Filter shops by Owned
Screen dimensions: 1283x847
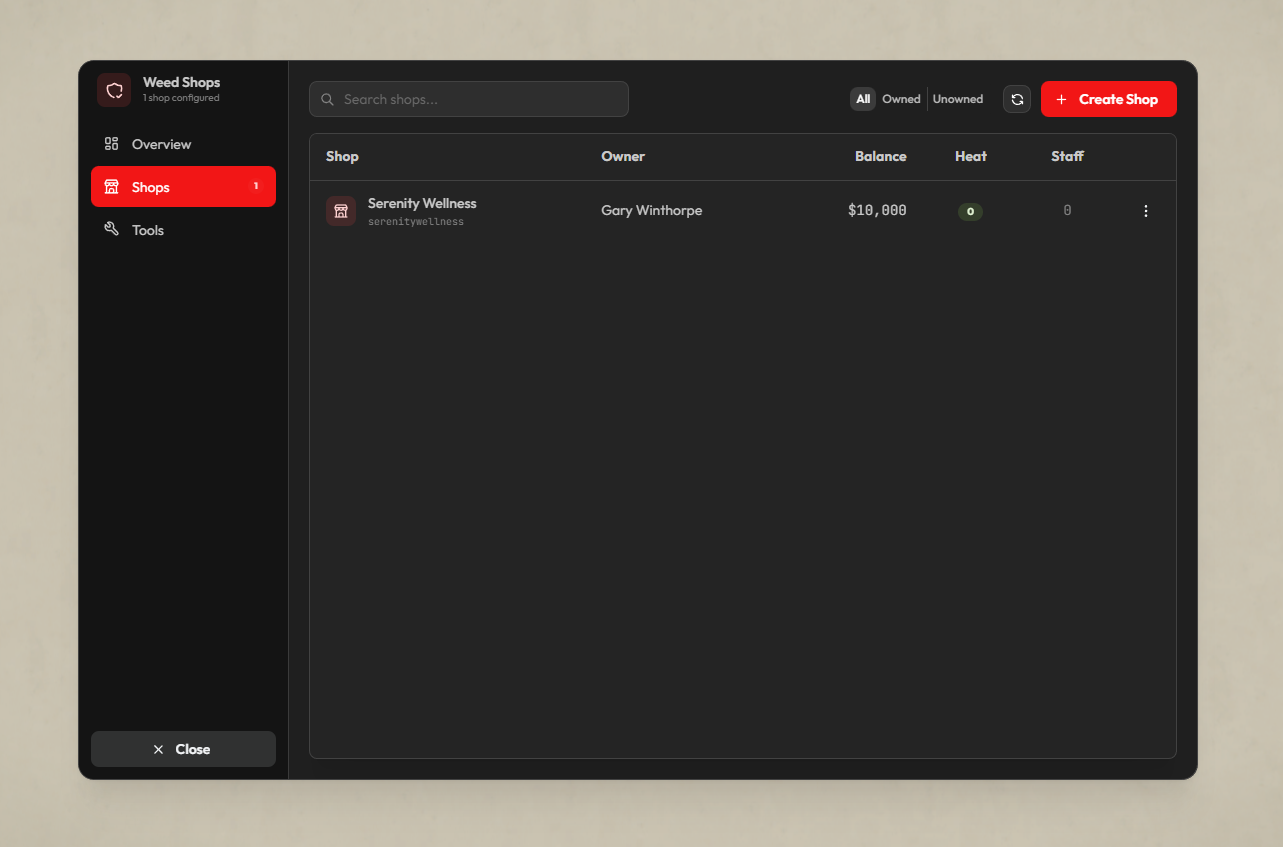tap(901, 99)
